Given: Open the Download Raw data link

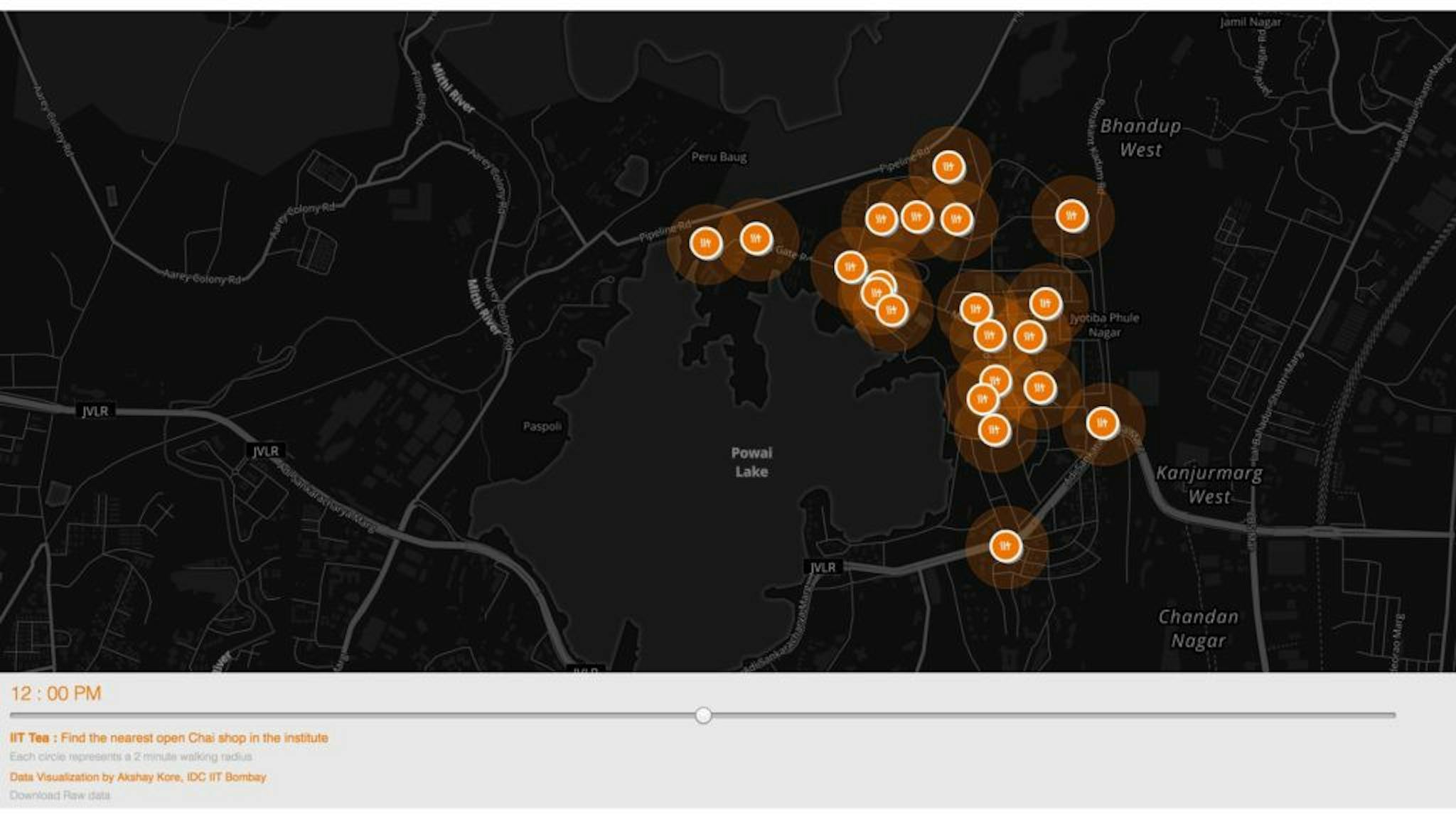Looking at the screenshot, I should (60, 796).
